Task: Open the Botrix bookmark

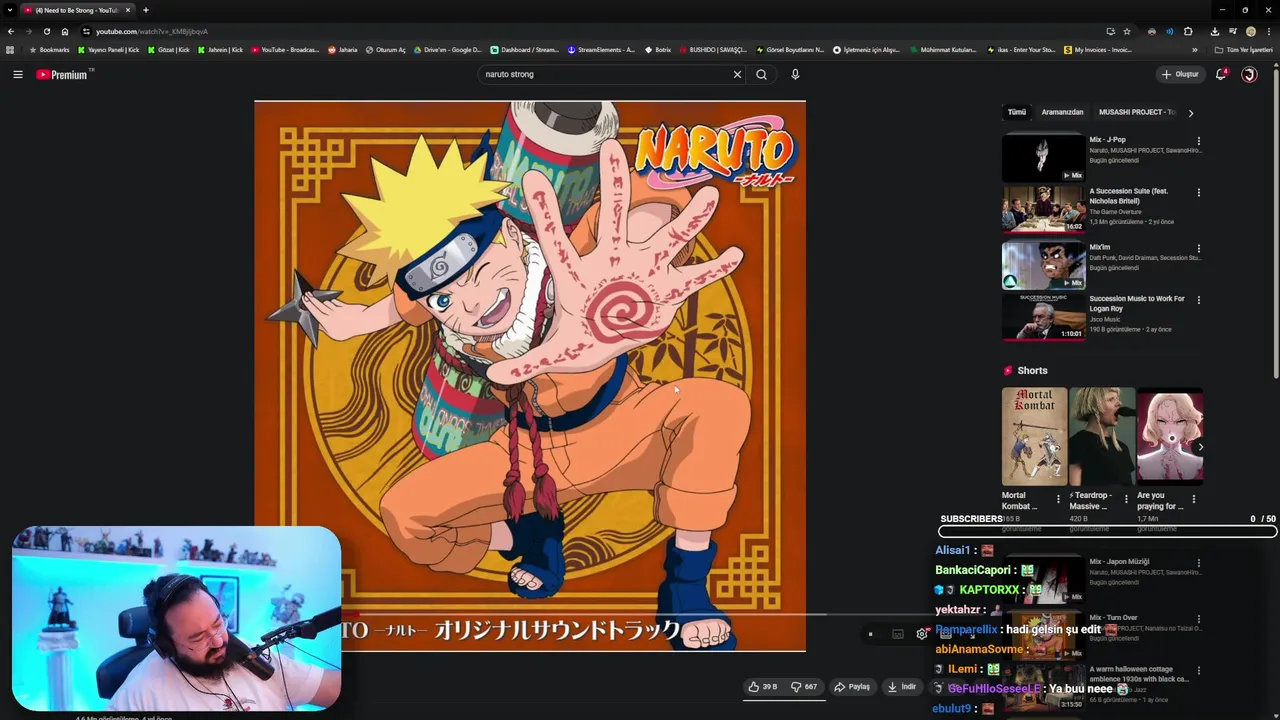Action: [657, 49]
